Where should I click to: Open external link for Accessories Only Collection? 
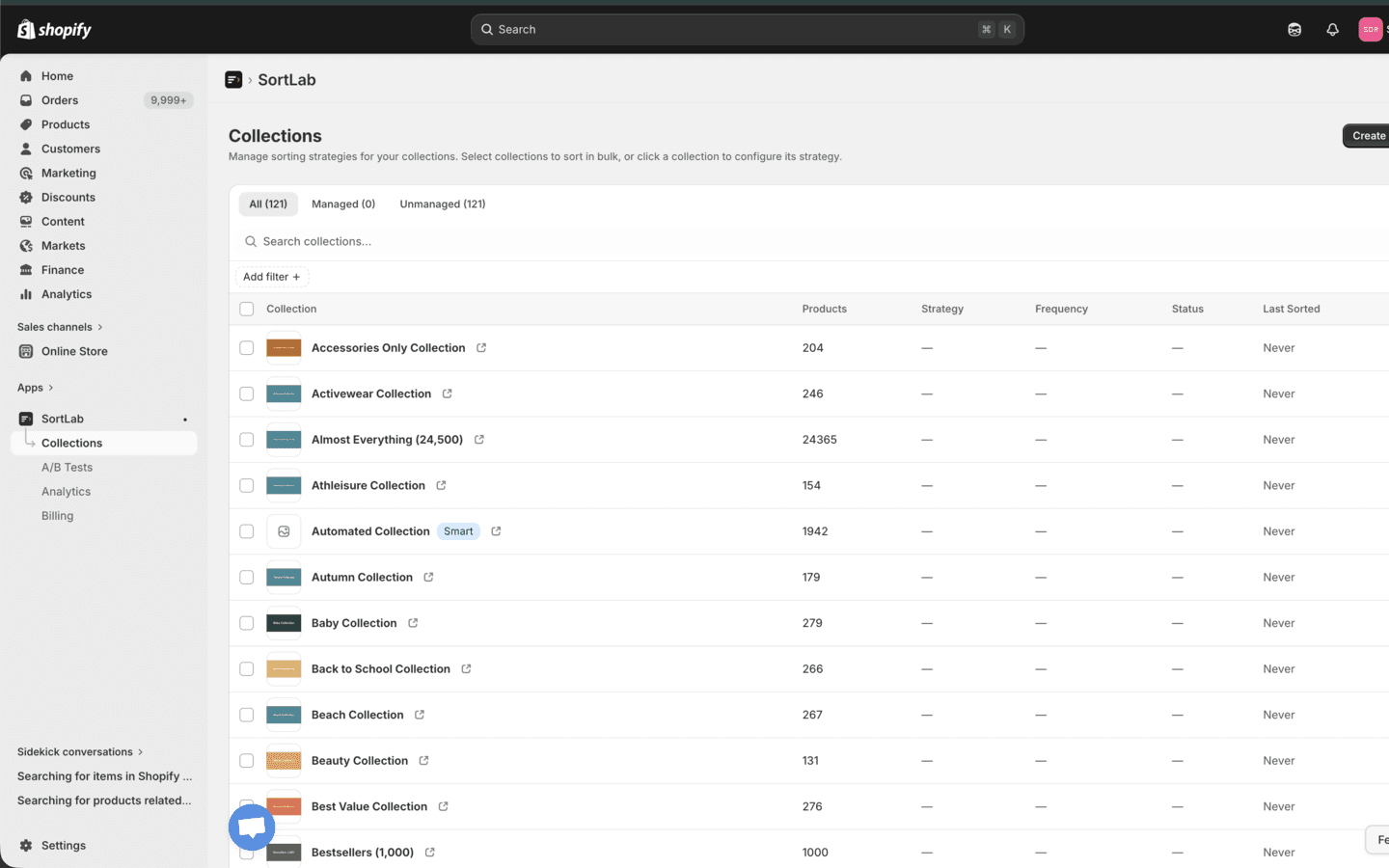[481, 348]
